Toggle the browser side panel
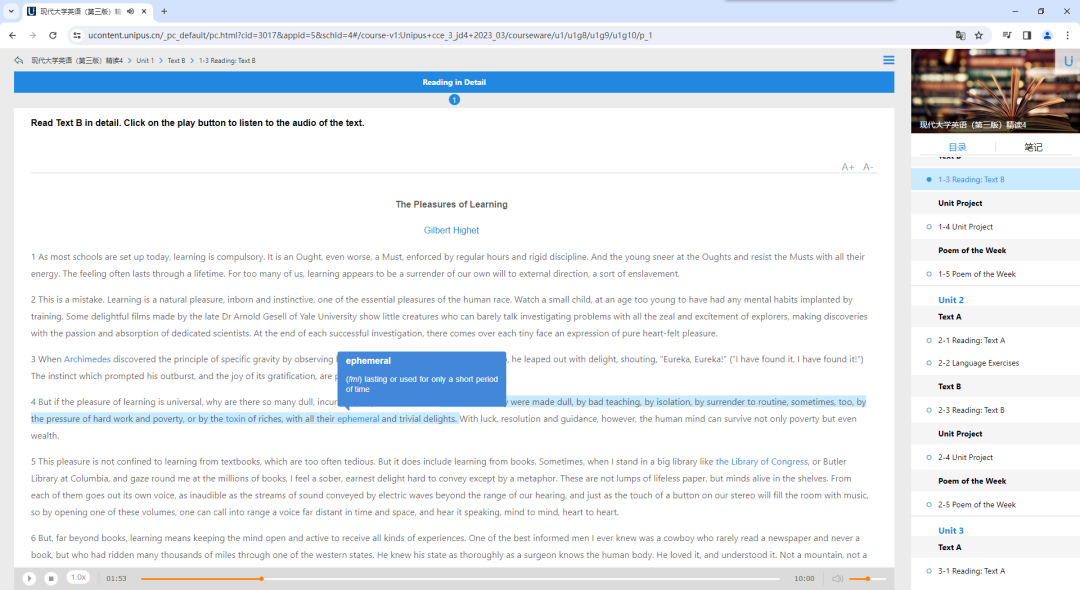This screenshot has width=1080, height=590. [x=1027, y=35]
